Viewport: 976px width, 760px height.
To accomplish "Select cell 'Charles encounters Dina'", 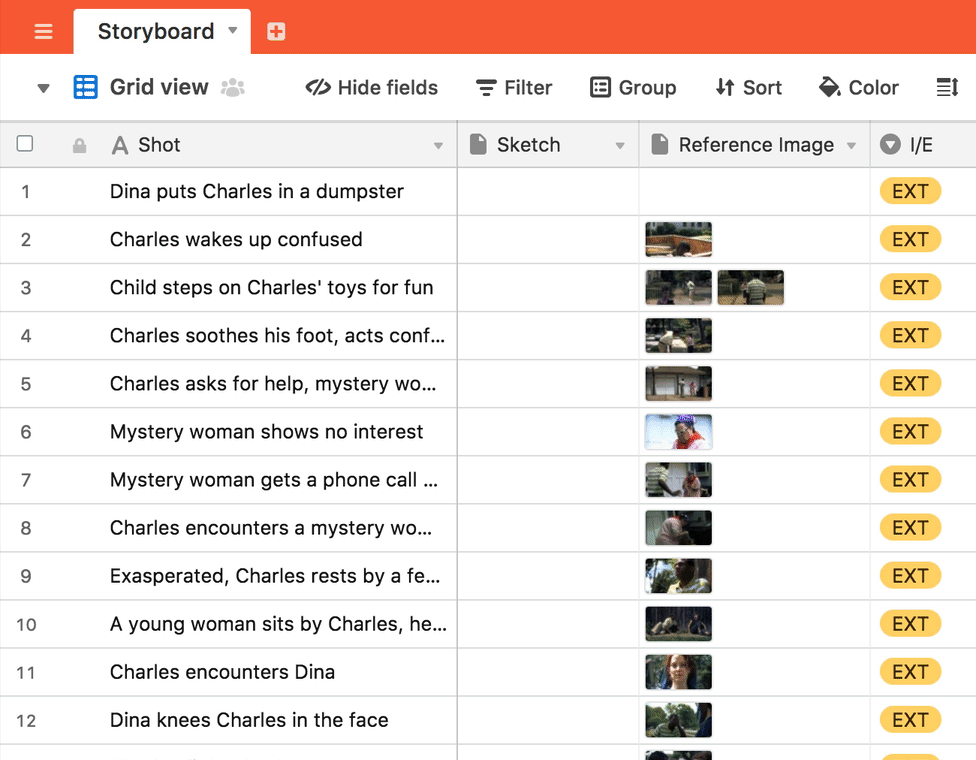I will [222, 672].
